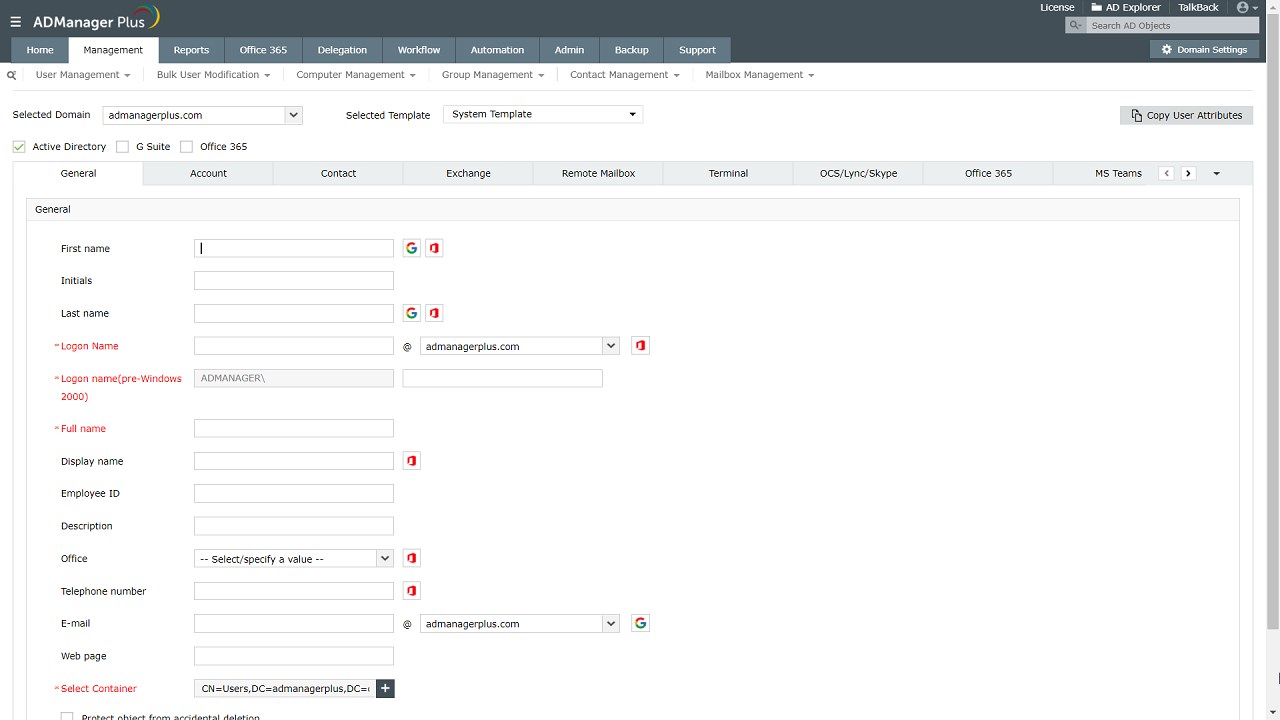1280x720 pixels.
Task: Click into the Telephone number field
Action: (x=294, y=591)
